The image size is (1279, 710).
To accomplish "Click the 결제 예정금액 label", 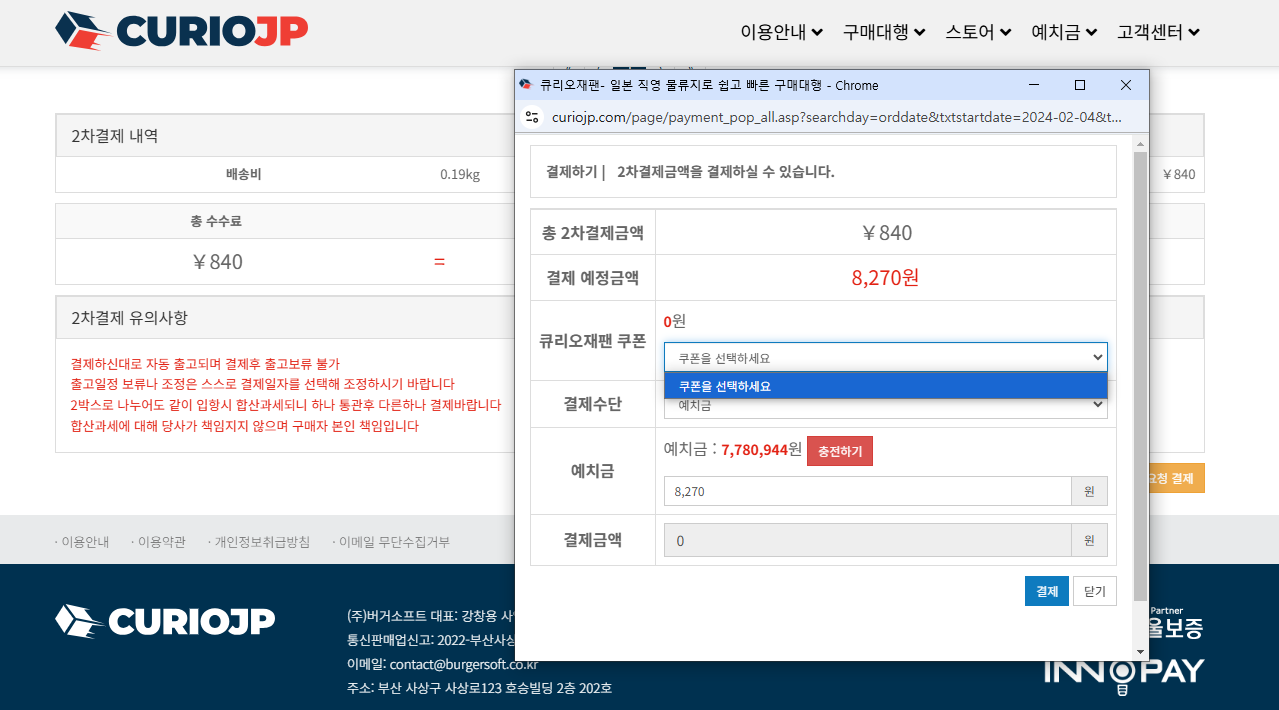I will pyautogui.click(x=593, y=278).
